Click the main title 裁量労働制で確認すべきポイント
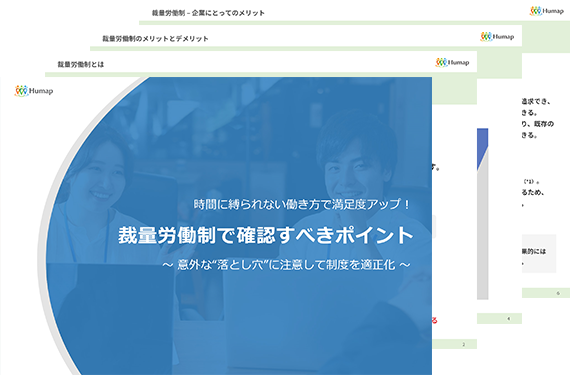Viewport: 570px width, 375px height. (x=265, y=235)
